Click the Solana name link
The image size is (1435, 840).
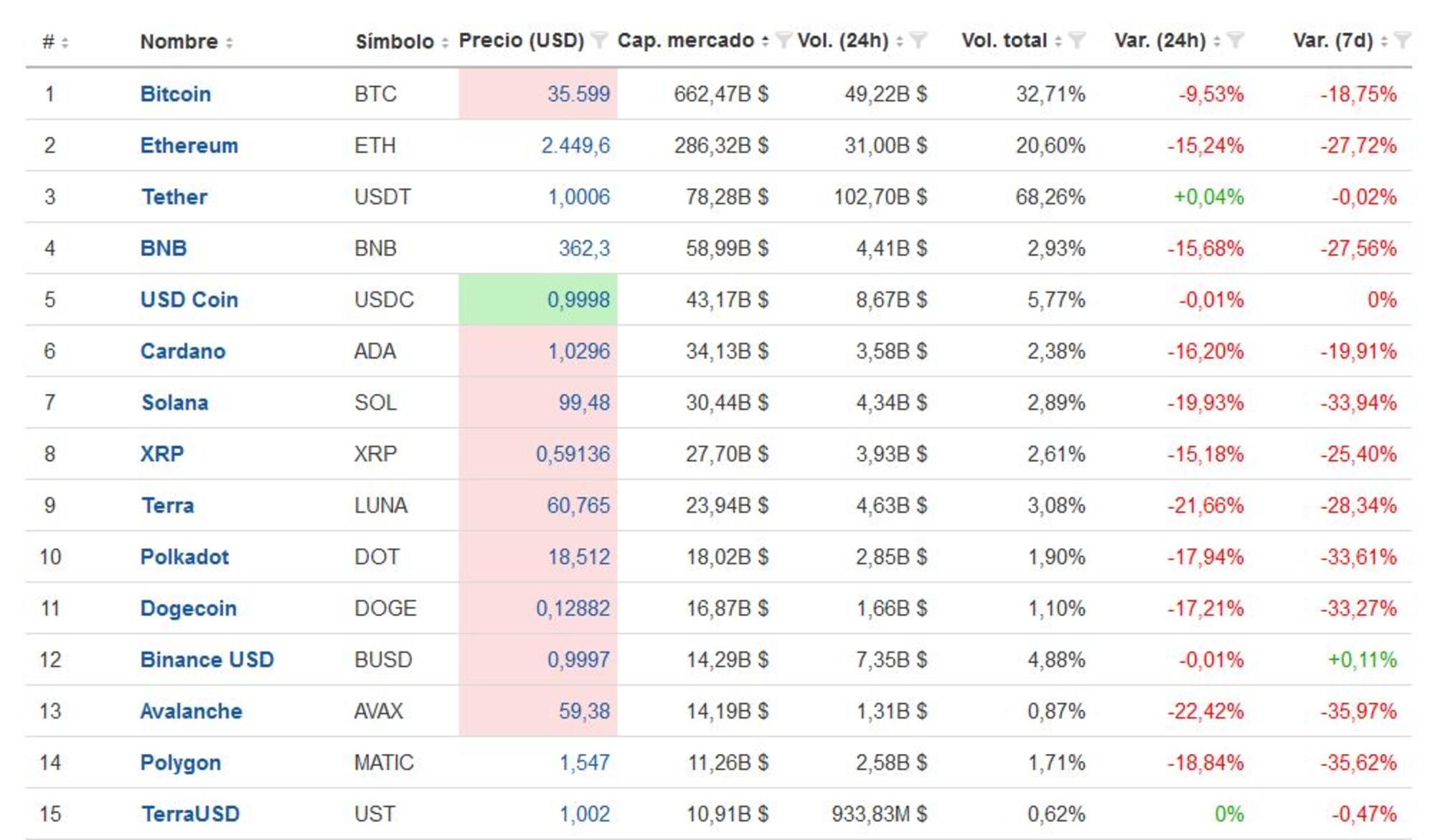[174, 402]
